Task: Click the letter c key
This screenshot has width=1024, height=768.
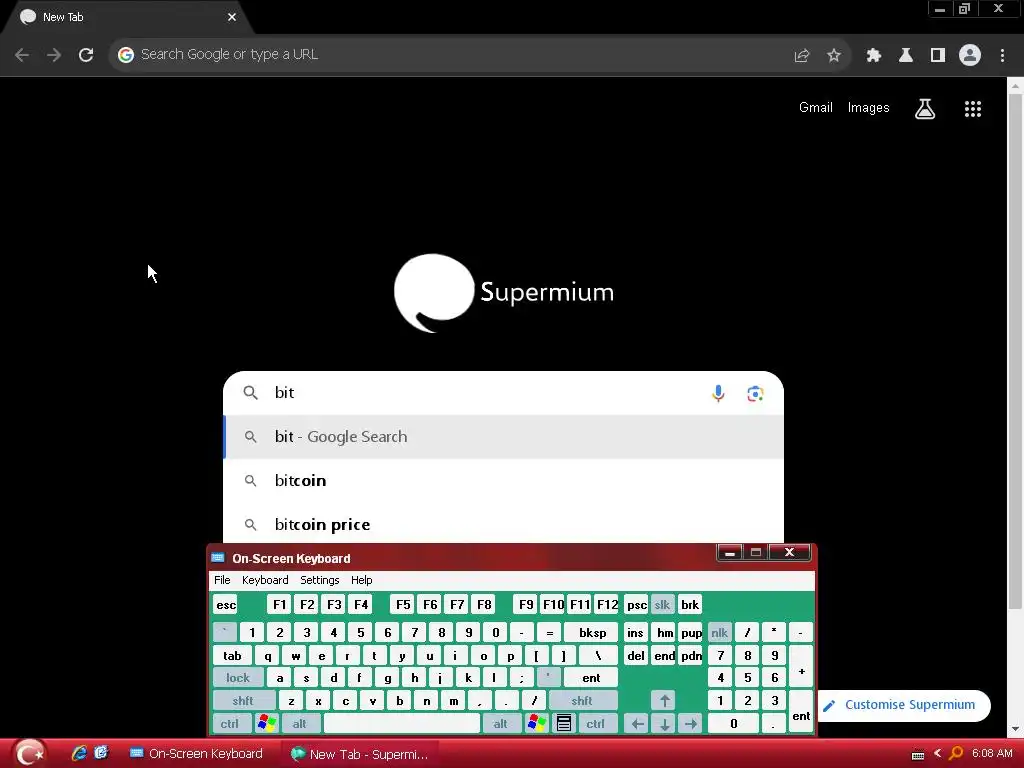Action: pyautogui.click(x=345, y=701)
